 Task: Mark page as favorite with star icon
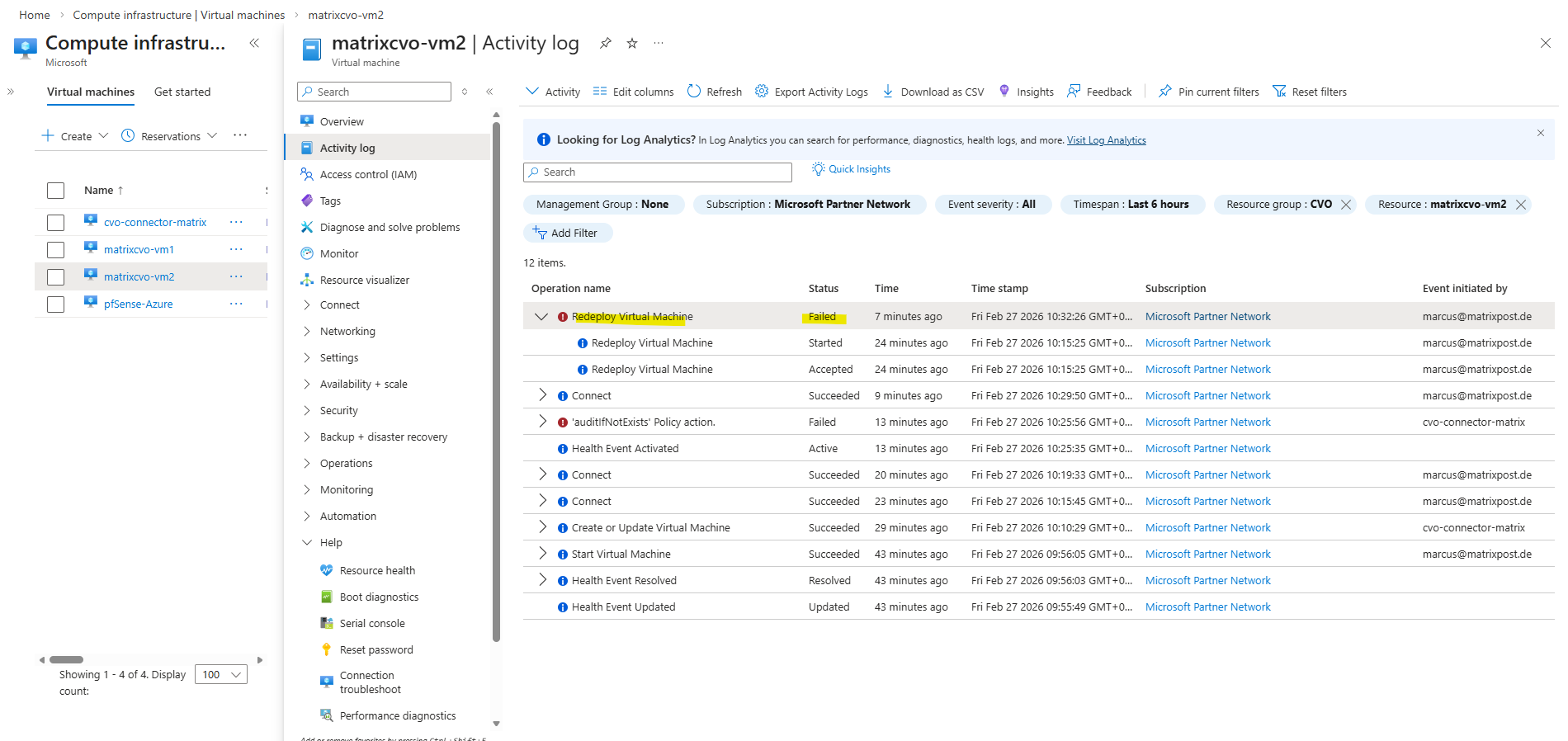point(632,44)
